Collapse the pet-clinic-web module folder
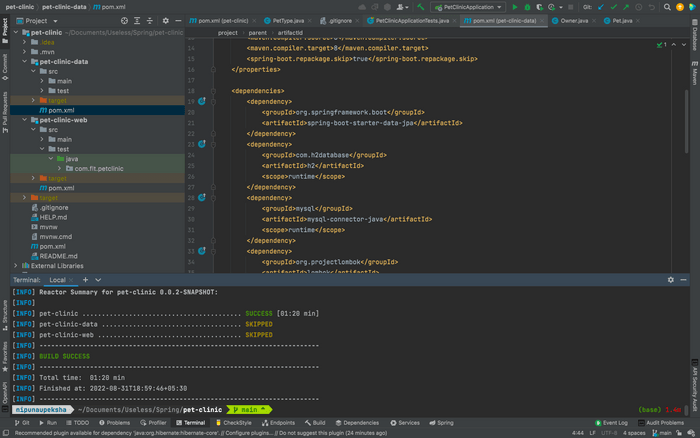This screenshot has height=438, width=700. point(25,120)
